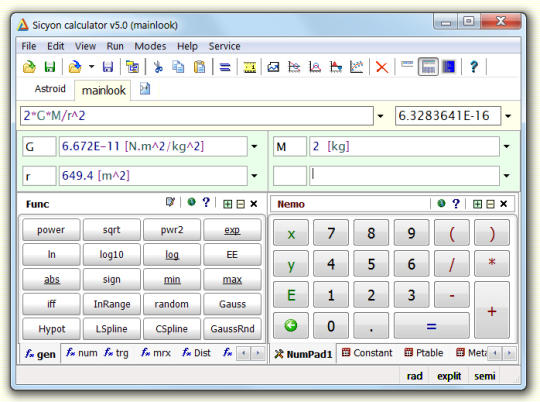This screenshot has height=402, width=540.
Task: Click the blue question mark help icon
Action: coord(474,66)
